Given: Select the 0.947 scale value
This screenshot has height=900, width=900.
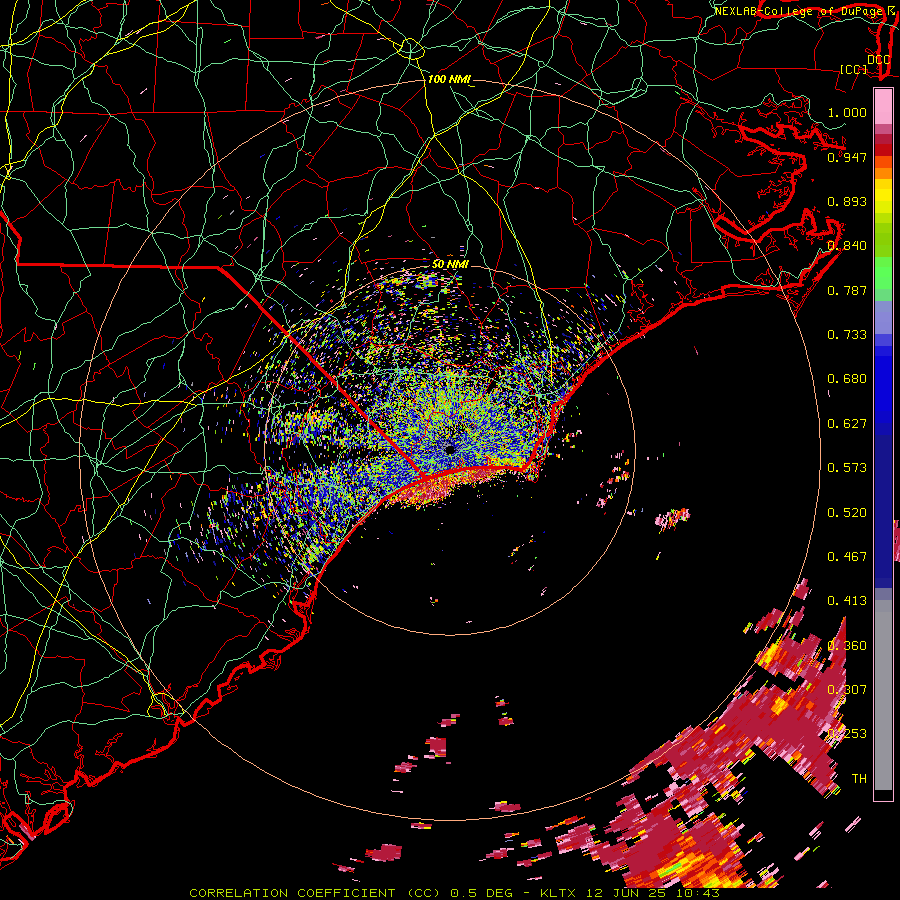Looking at the screenshot, I should tap(847, 157).
